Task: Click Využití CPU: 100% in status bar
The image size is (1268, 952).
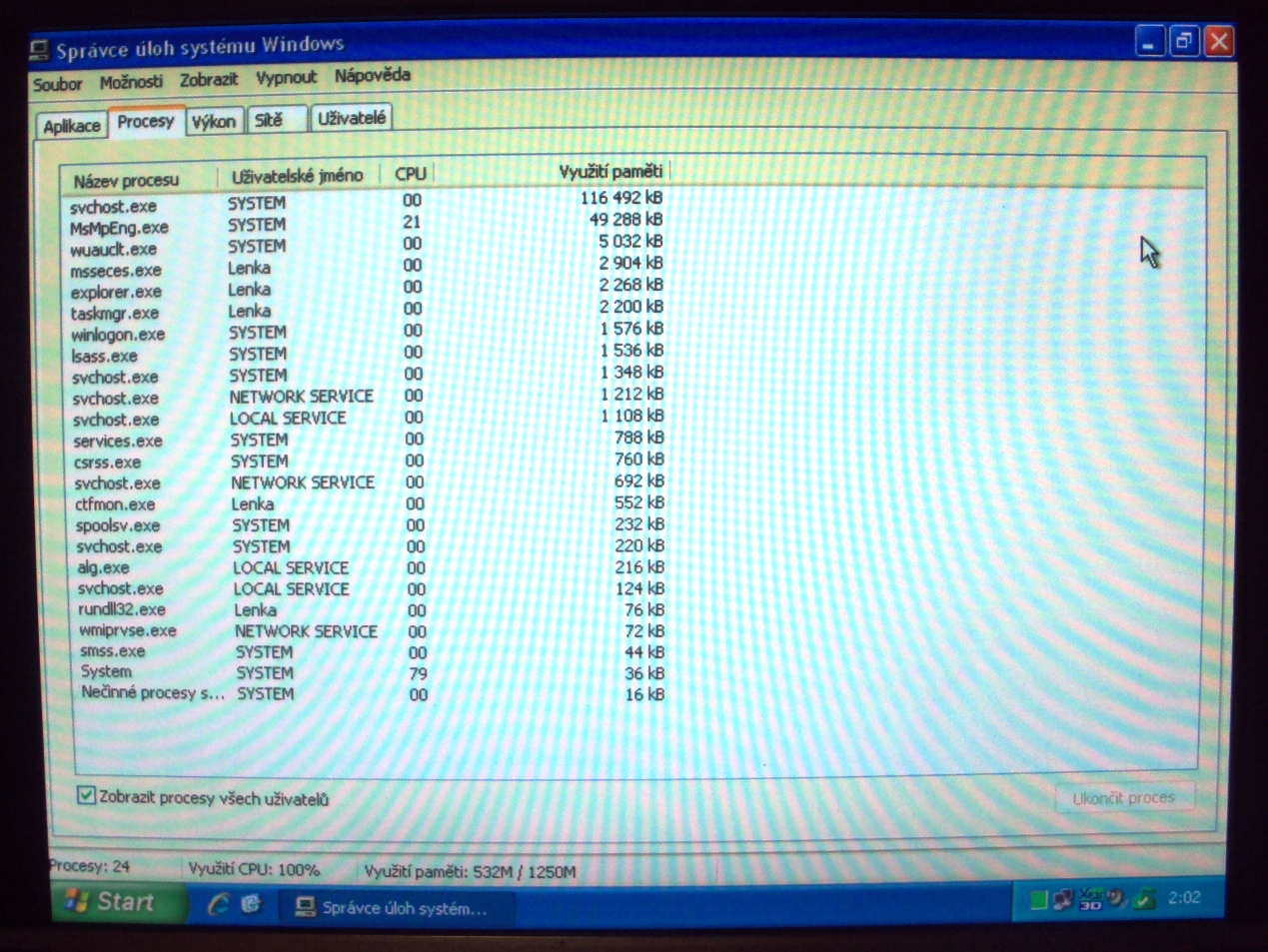Action: coord(254,870)
